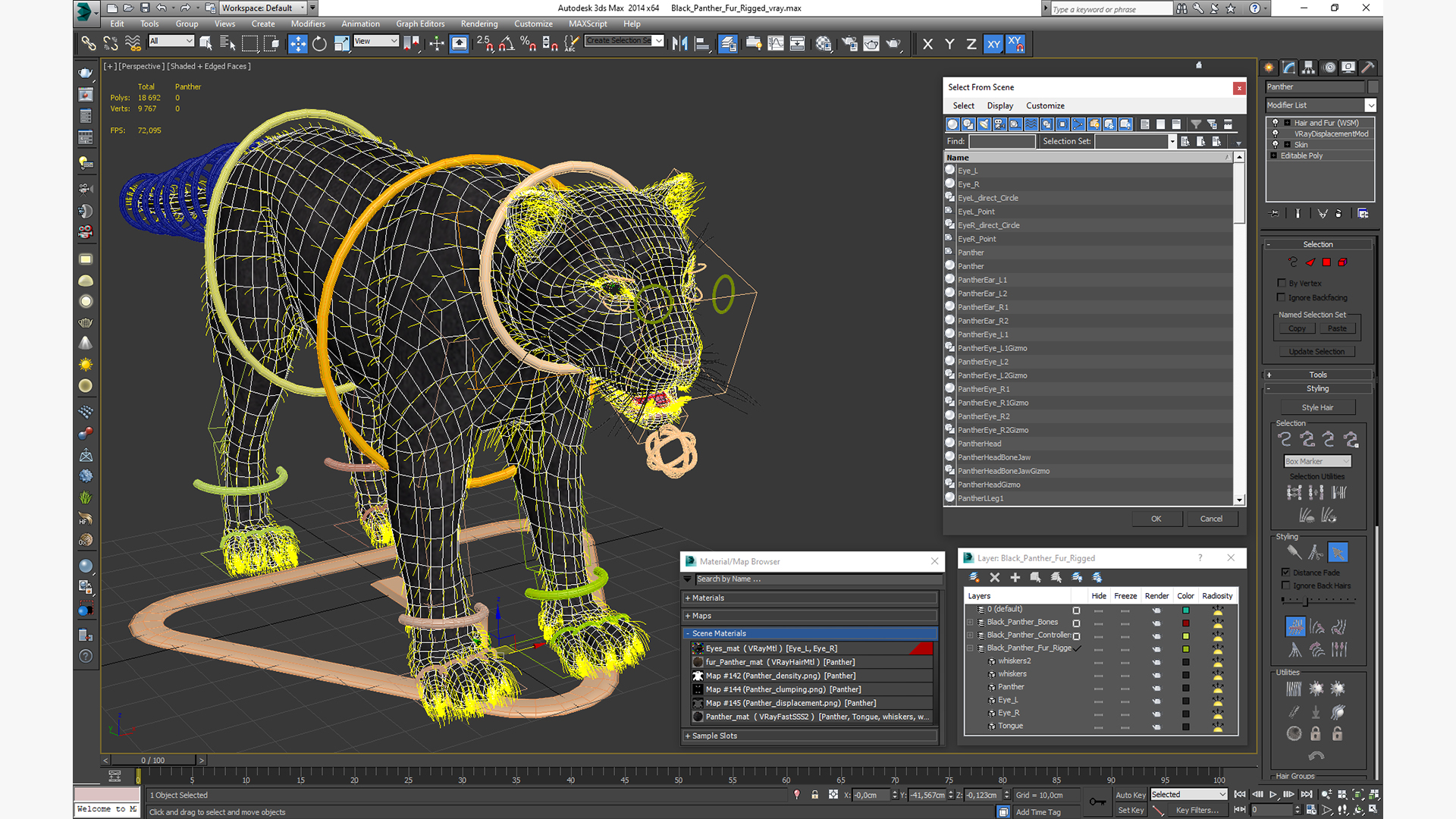This screenshot has width=1456, height=819.
Task: Toggle the Distance Fade checkbox
Action: click(1285, 573)
